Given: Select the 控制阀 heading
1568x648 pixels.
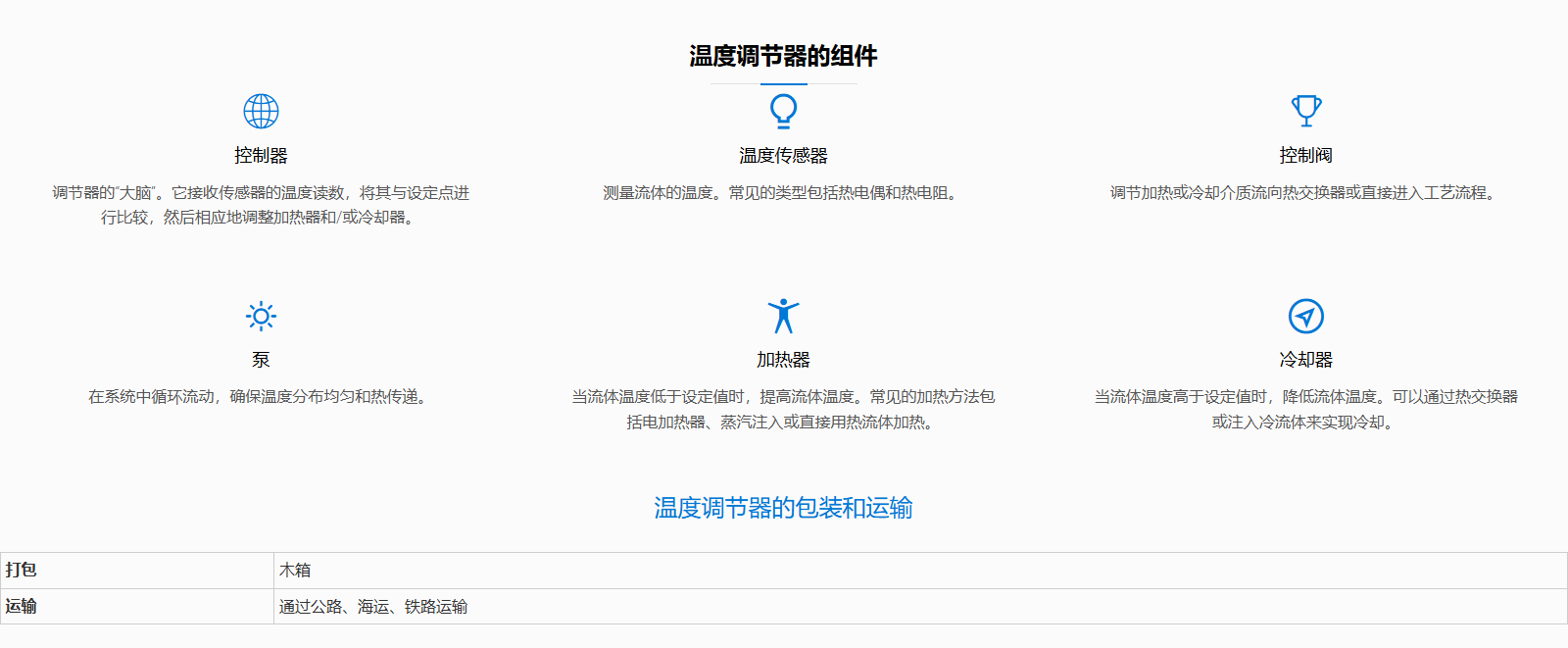Looking at the screenshot, I should [x=1305, y=156].
